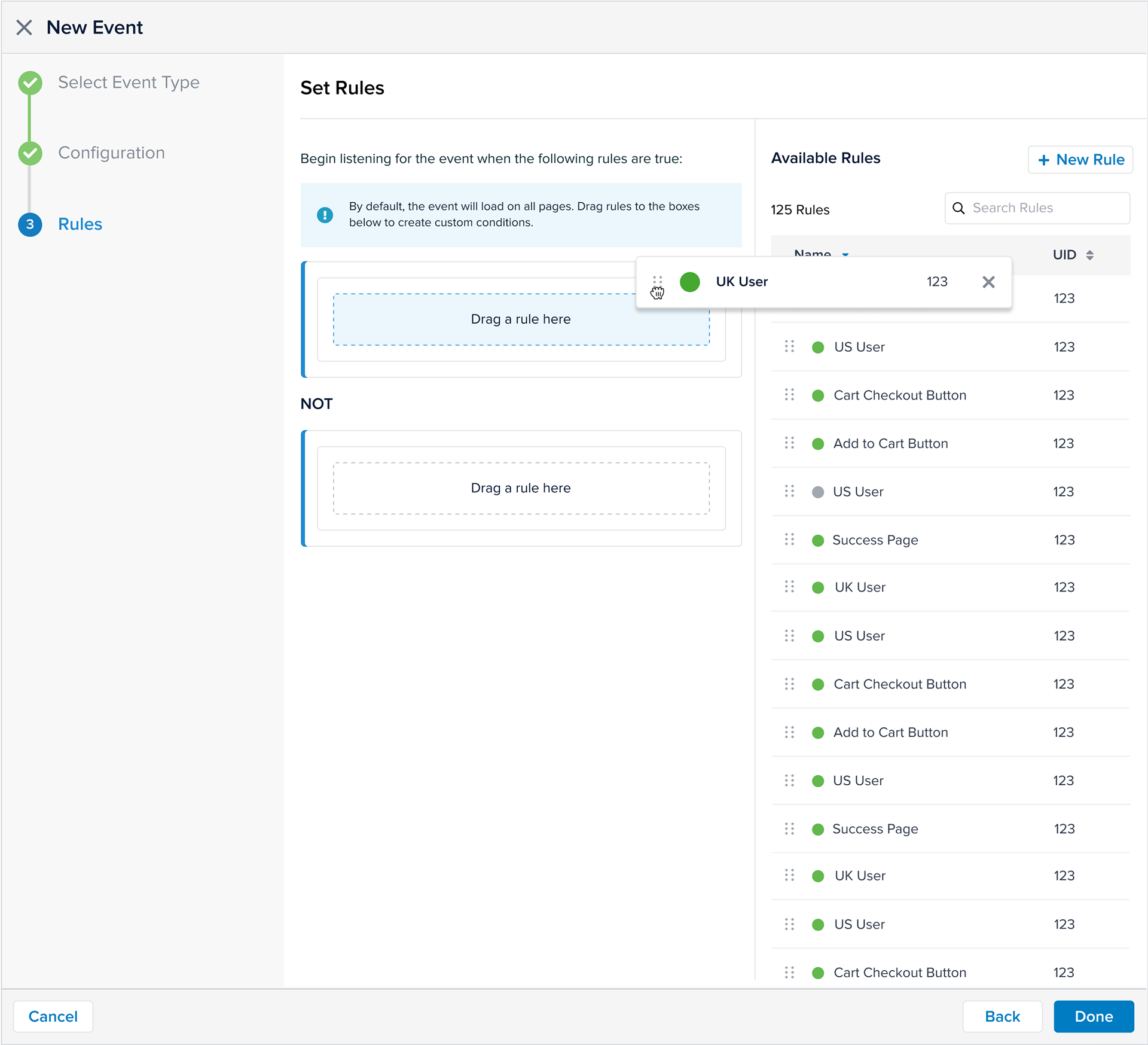Image resolution: width=1148 pixels, height=1045 pixels.
Task: Click the New Rule button
Action: [1080, 160]
